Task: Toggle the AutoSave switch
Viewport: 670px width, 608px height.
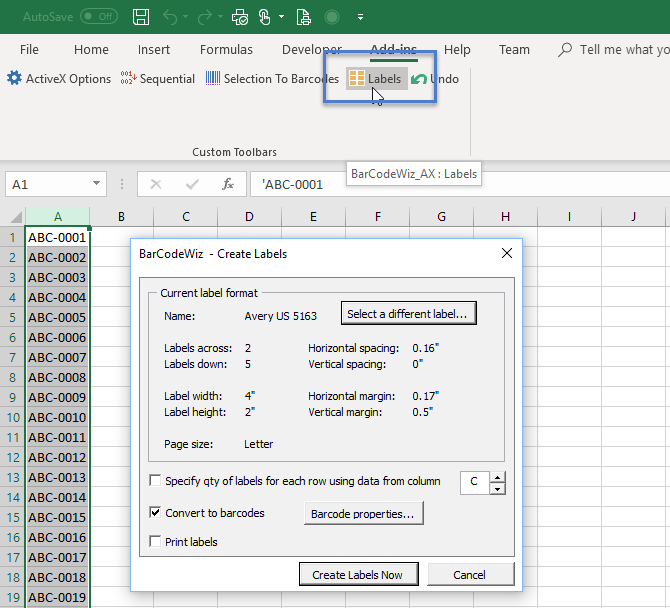Action: pos(99,17)
